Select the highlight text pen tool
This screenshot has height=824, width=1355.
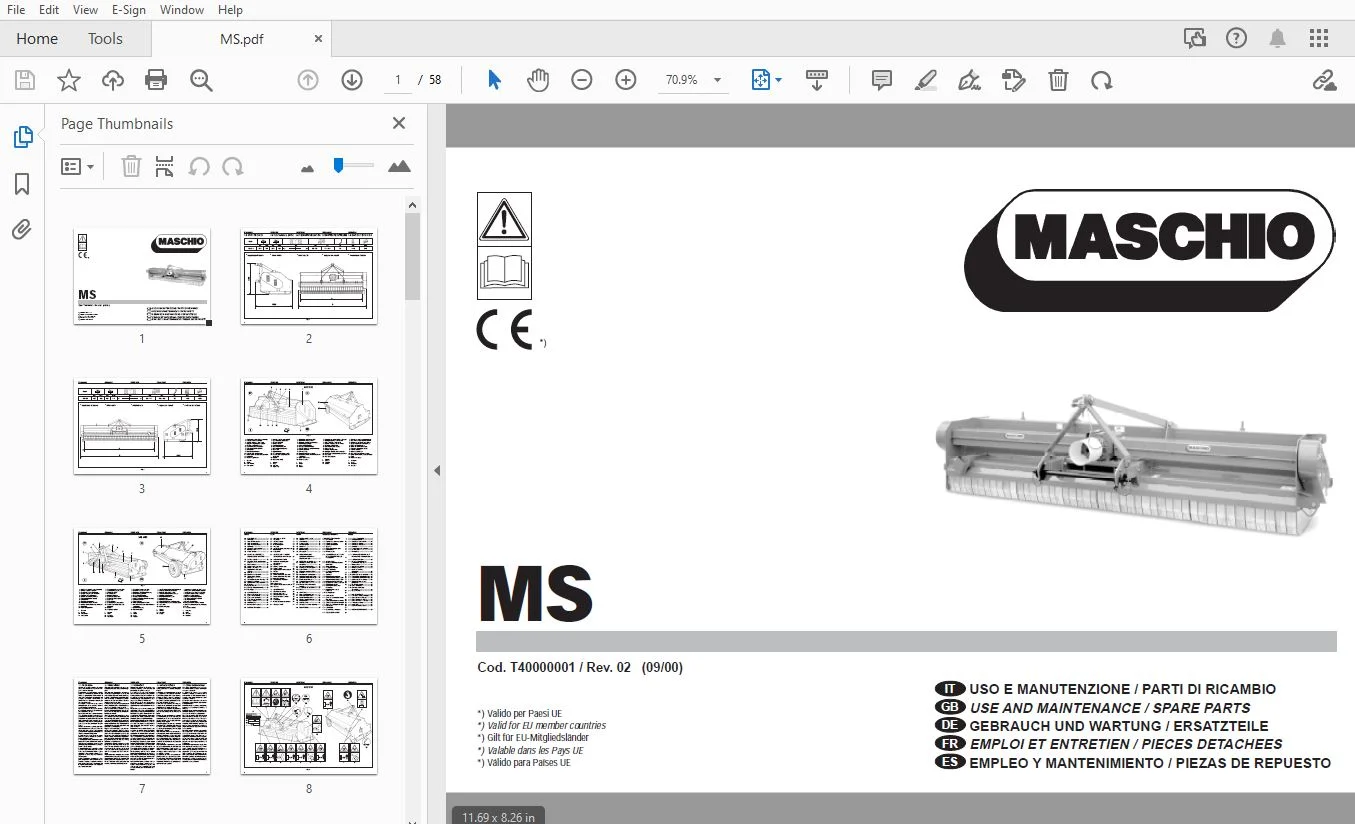point(926,80)
